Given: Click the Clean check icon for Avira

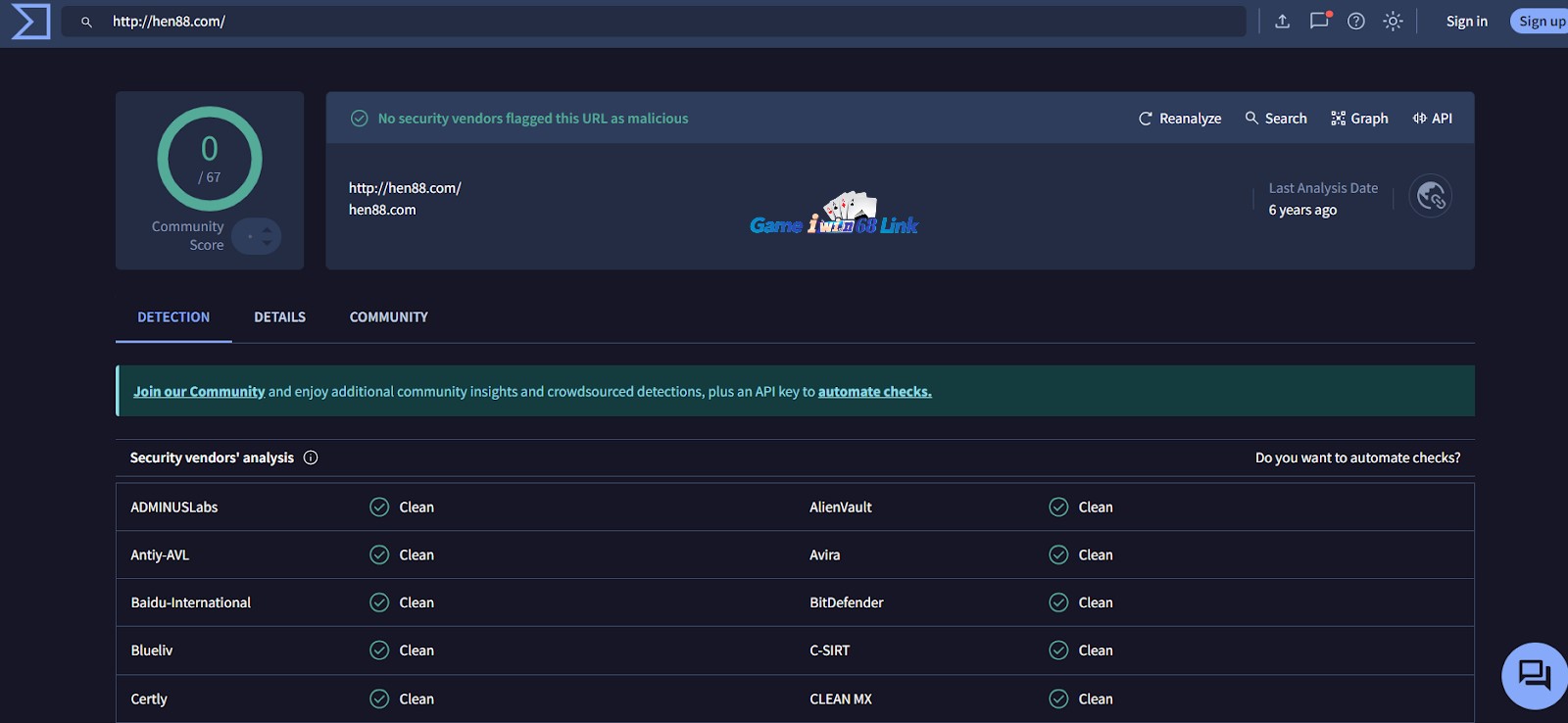Looking at the screenshot, I should click(1058, 555).
